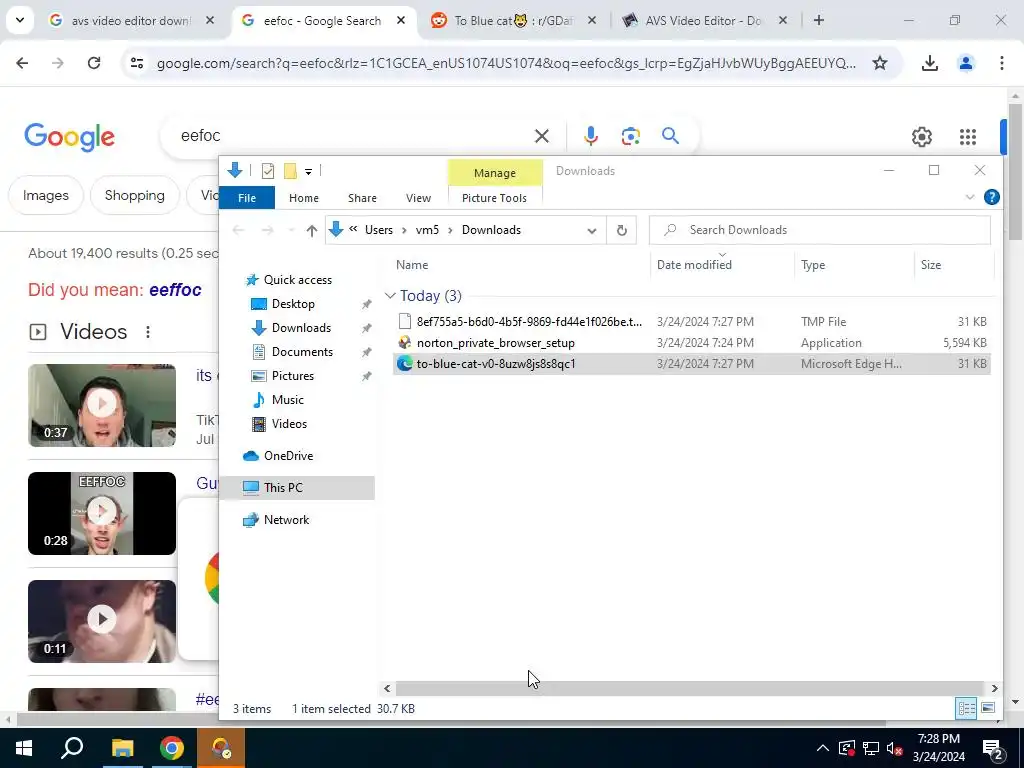Open taskbar Search magnifier
Screen dimensions: 1024x768
[72, 748]
